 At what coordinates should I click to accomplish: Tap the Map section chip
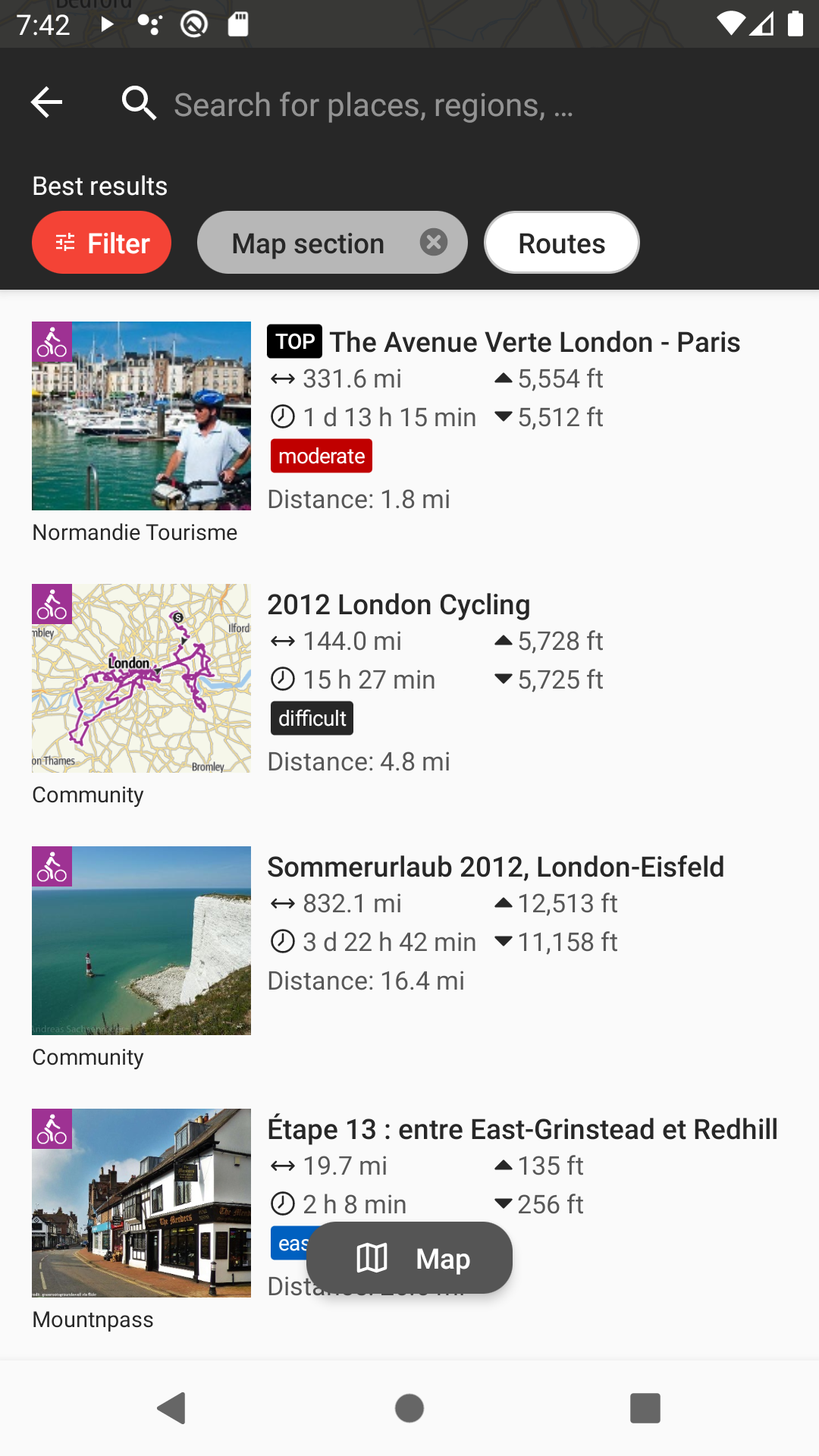309,243
